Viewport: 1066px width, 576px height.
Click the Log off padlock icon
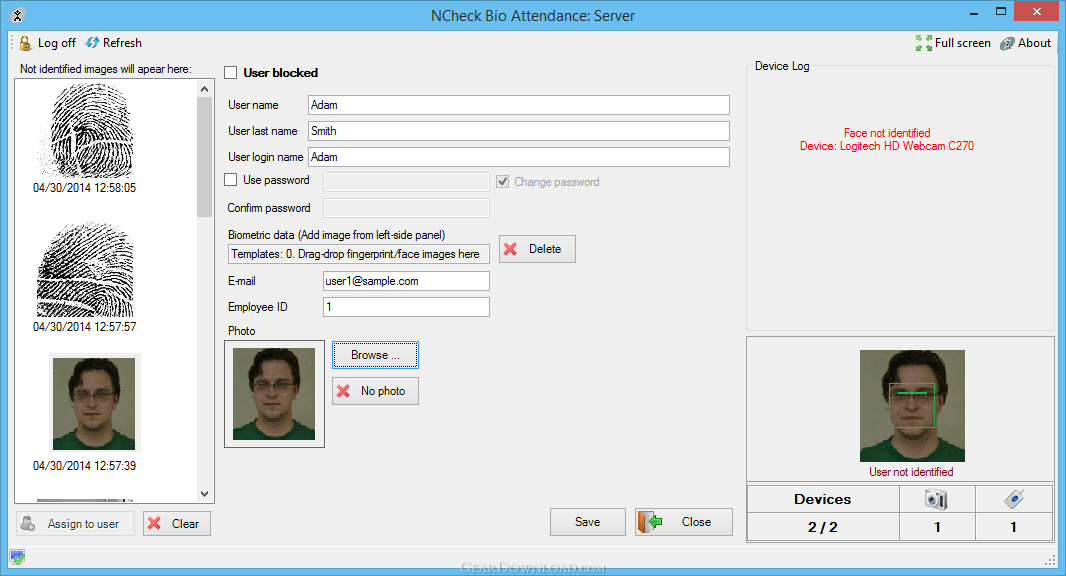pos(25,43)
